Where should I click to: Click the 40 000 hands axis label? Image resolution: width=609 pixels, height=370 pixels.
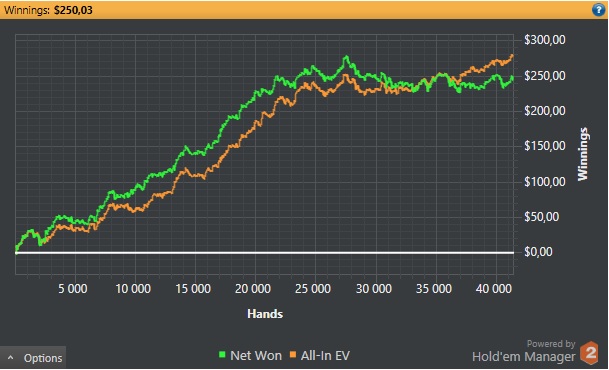click(x=494, y=289)
